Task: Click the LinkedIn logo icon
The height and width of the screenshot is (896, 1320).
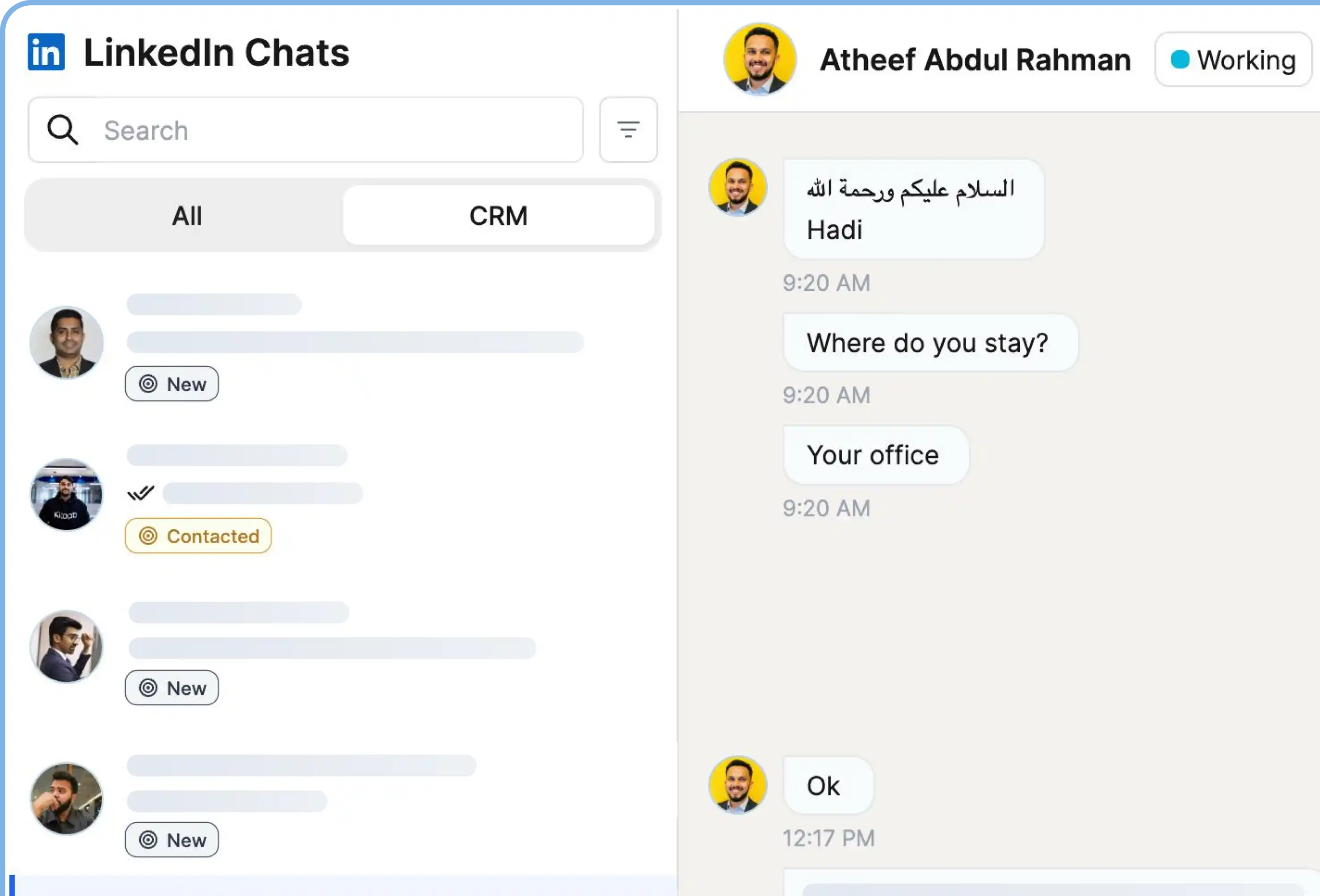Action: [x=46, y=52]
